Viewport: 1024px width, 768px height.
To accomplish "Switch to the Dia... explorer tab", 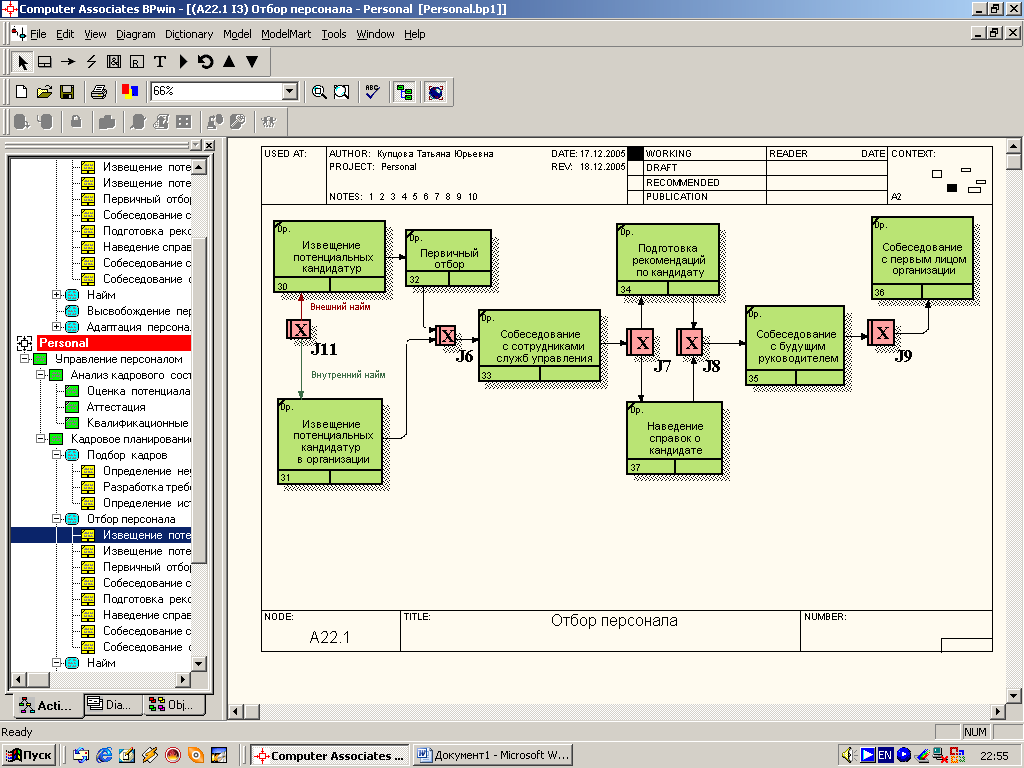I will [x=112, y=705].
